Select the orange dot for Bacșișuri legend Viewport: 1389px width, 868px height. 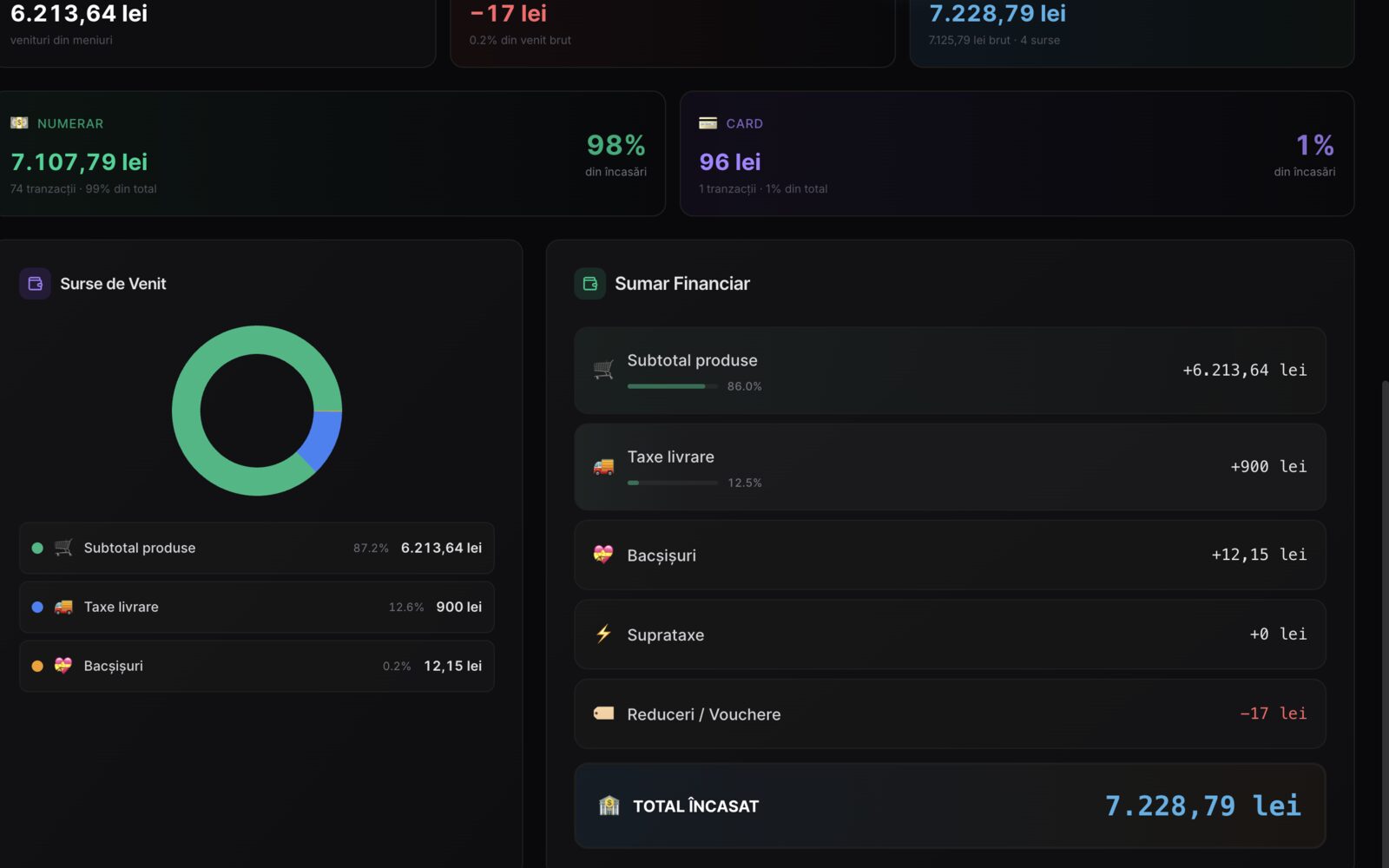pyautogui.click(x=37, y=666)
